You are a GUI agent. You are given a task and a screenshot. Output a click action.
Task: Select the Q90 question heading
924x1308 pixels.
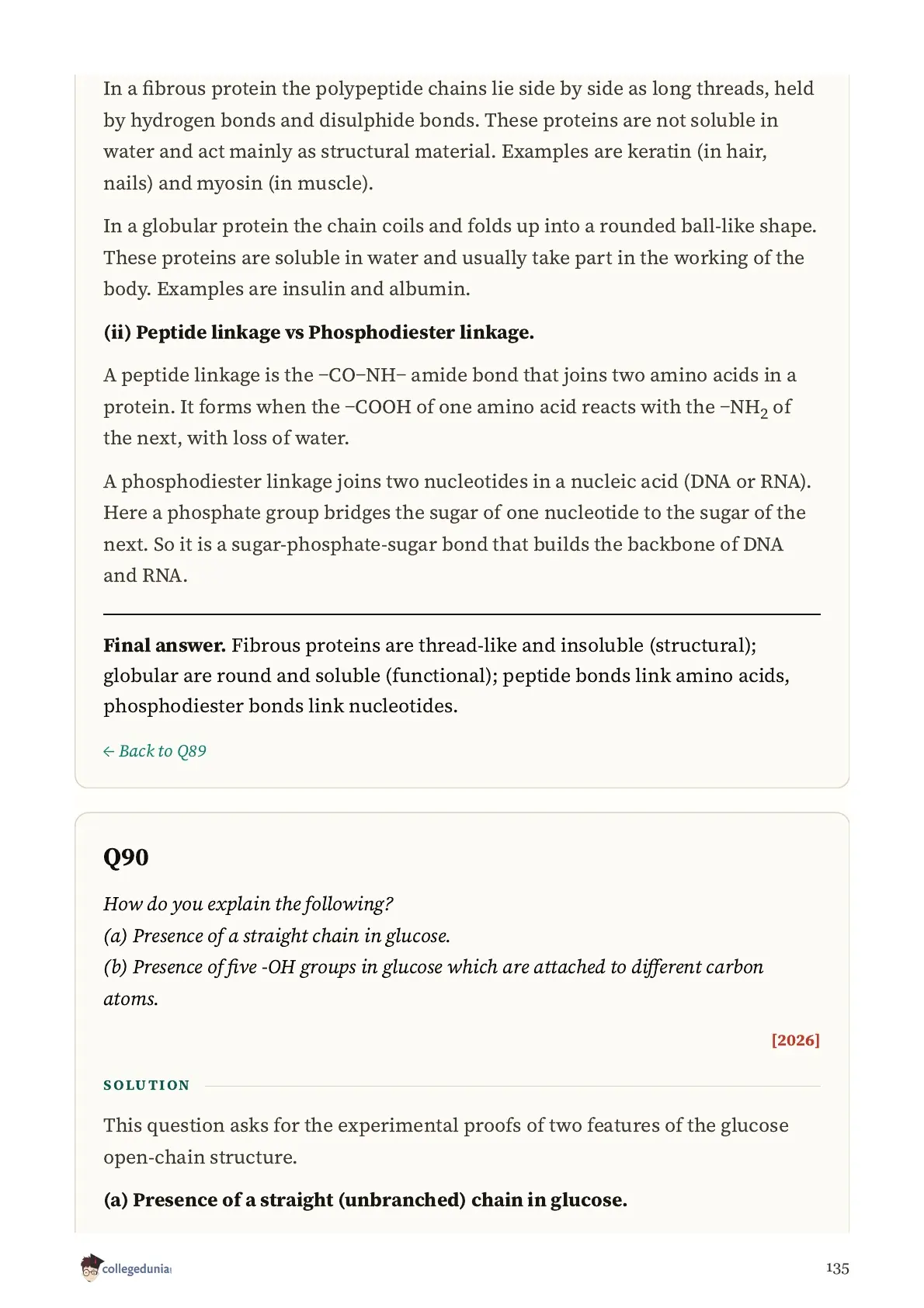(126, 858)
